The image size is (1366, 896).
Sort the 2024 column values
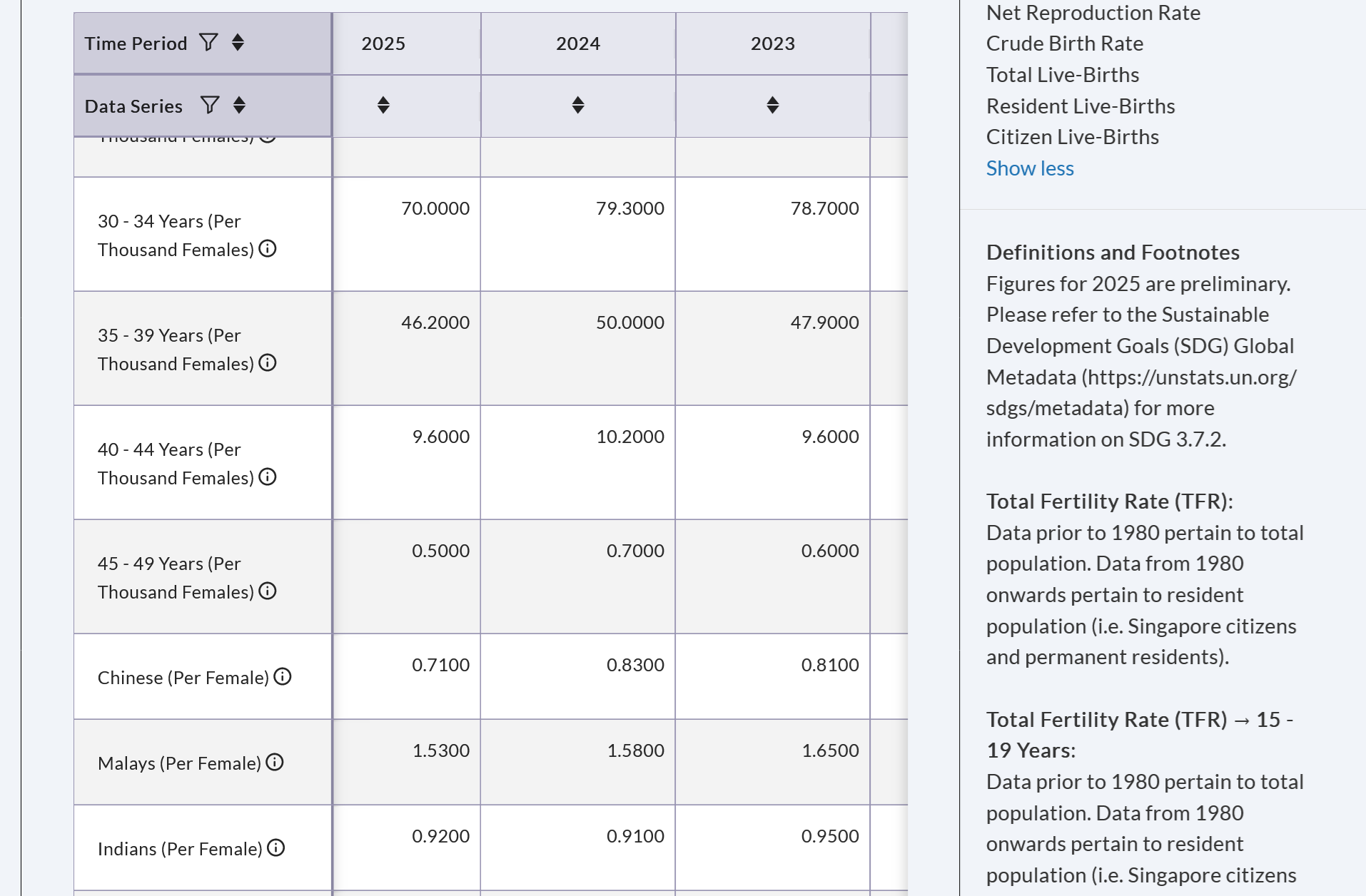point(578,106)
